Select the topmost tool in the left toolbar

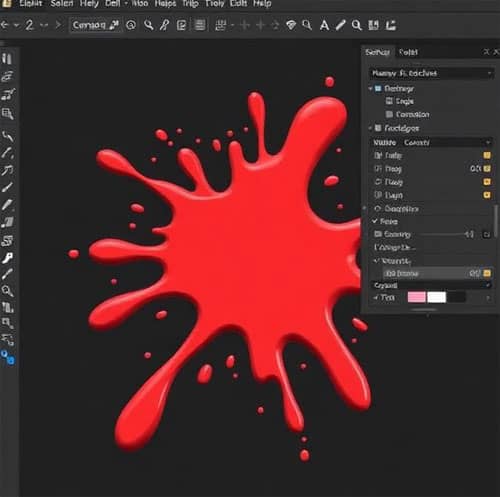point(7,59)
